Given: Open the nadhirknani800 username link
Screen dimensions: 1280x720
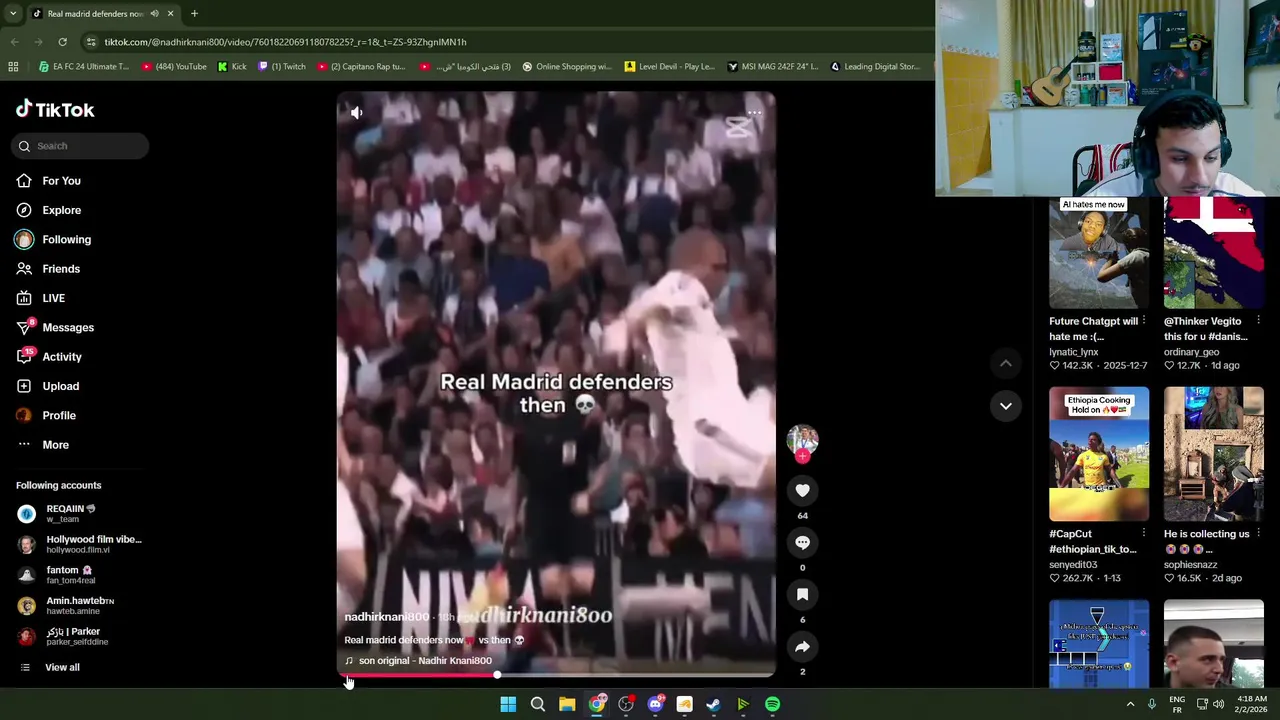Looking at the screenshot, I should tap(387, 617).
